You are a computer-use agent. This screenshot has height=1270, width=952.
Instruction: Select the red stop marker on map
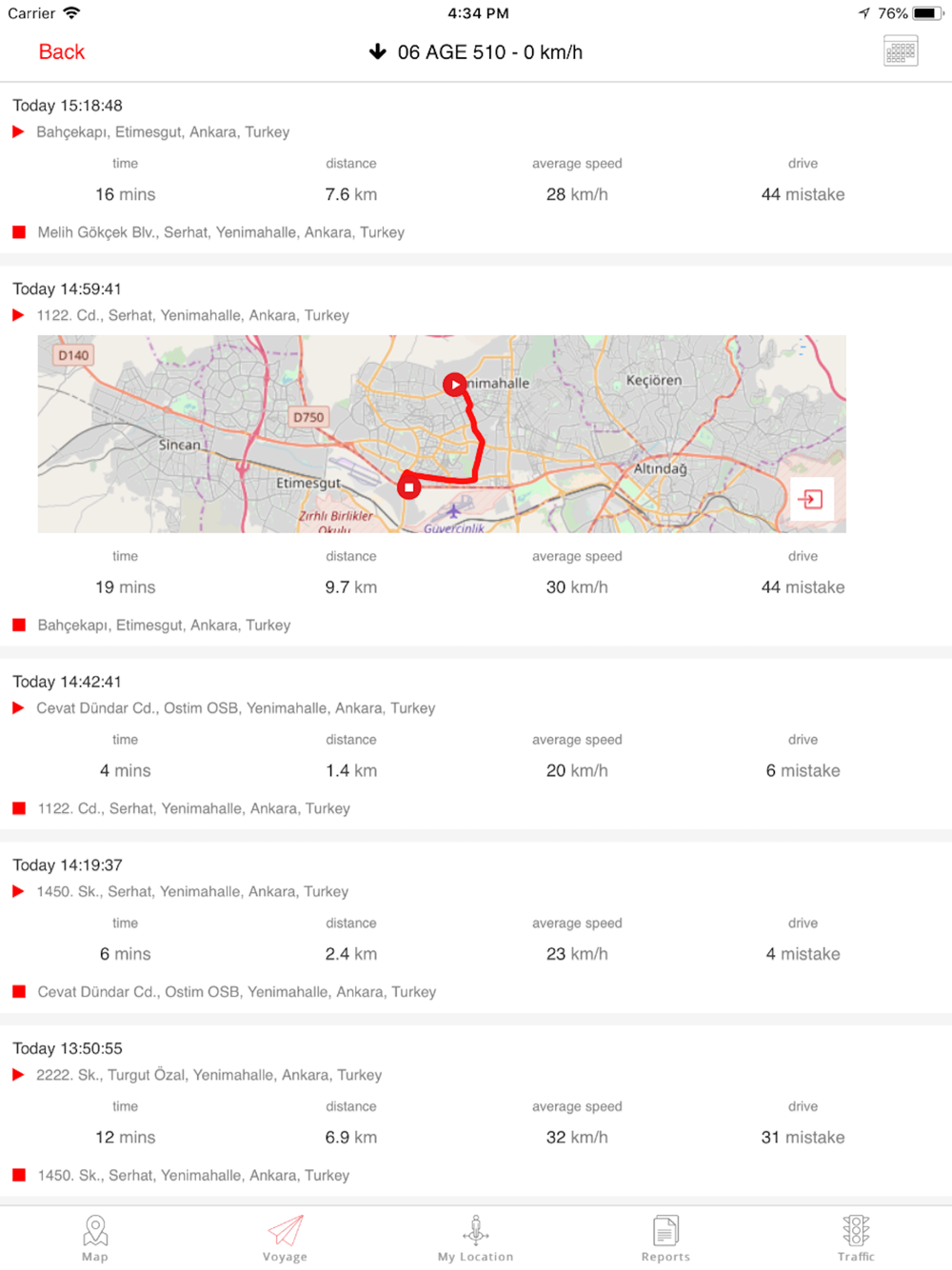pos(408,487)
